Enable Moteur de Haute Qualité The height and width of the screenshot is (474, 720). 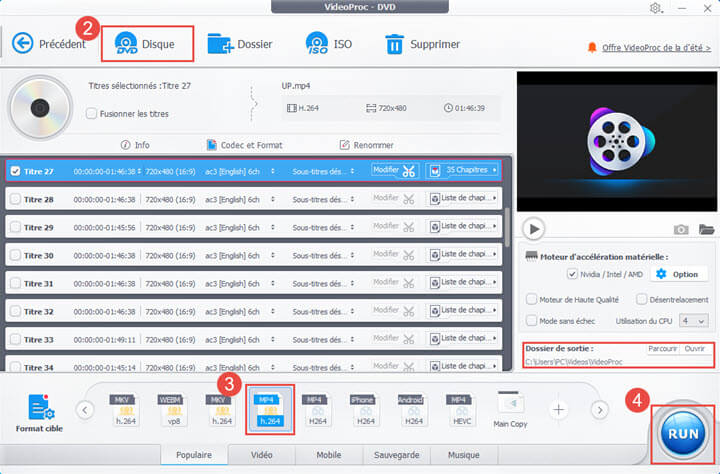[x=531, y=299]
